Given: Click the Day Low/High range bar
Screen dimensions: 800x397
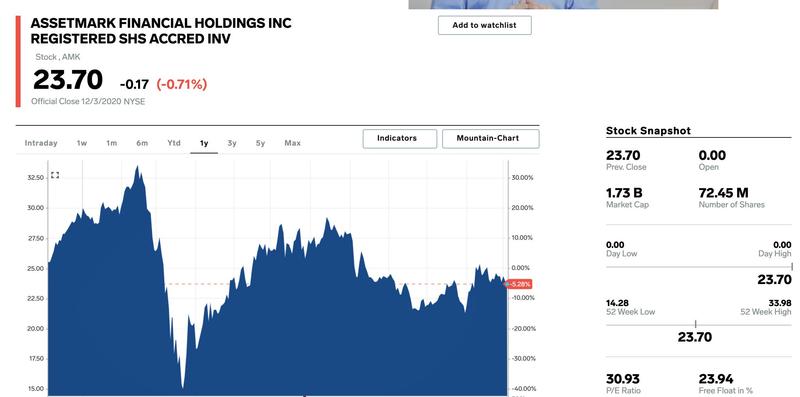Looking at the screenshot, I should coord(699,267).
